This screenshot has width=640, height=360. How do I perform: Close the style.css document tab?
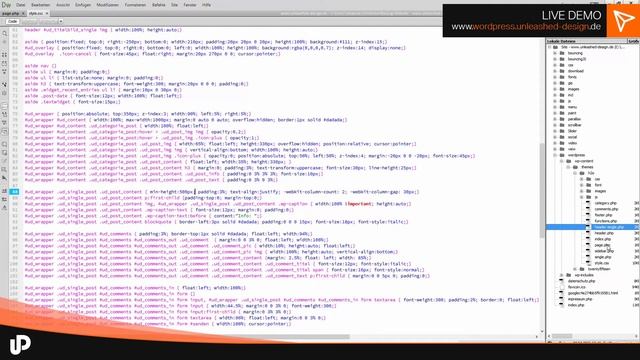(x=47, y=13)
